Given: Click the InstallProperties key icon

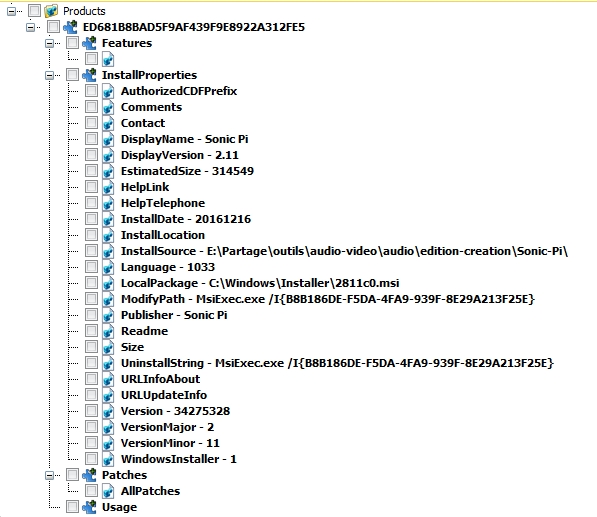Looking at the screenshot, I should point(89,75).
